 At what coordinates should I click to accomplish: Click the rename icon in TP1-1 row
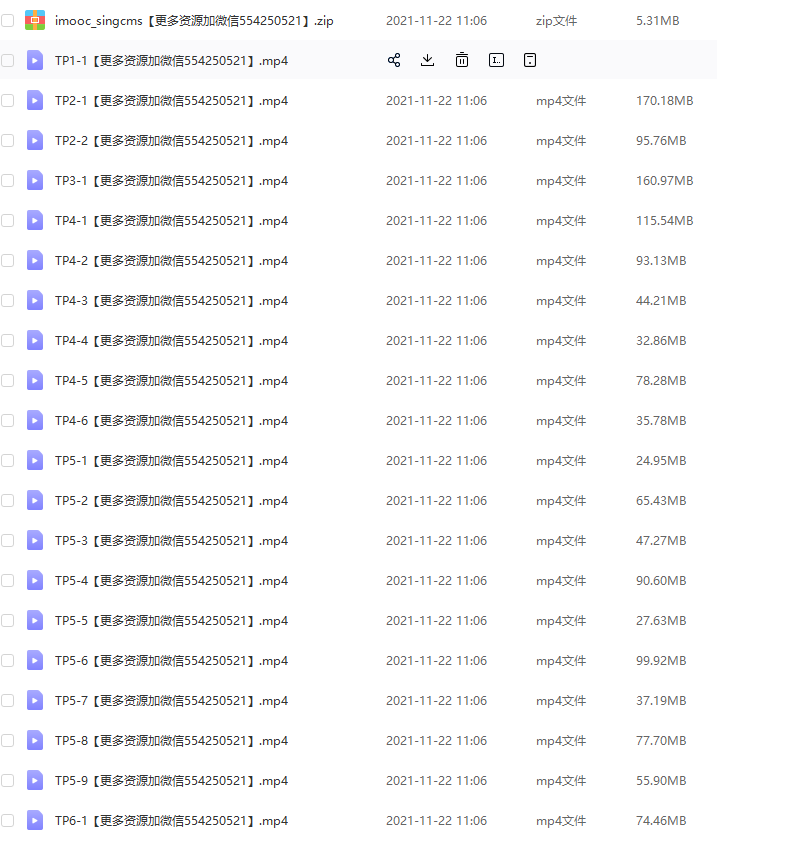tap(496, 60)
